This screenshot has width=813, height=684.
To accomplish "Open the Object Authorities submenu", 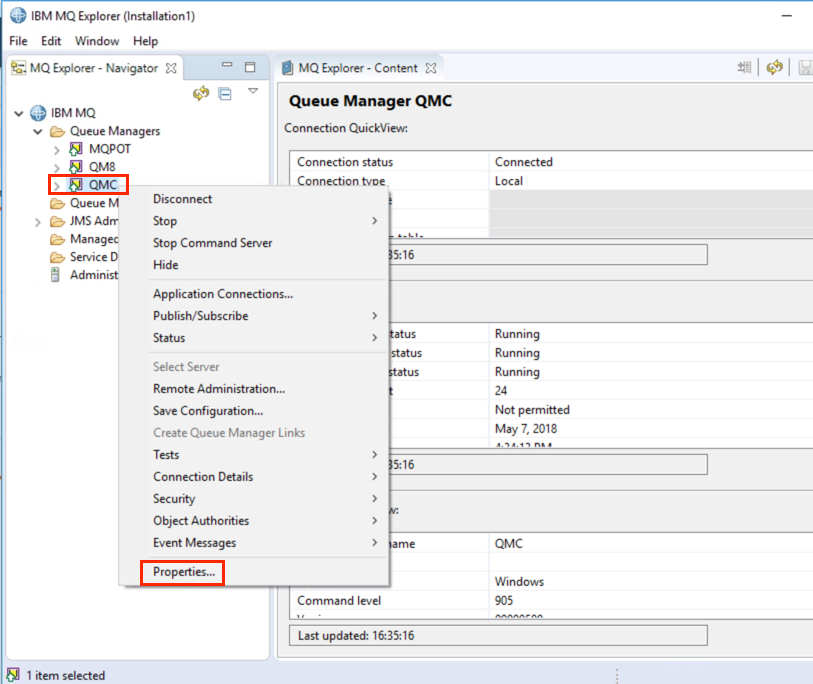I will (x=254, y=521).
